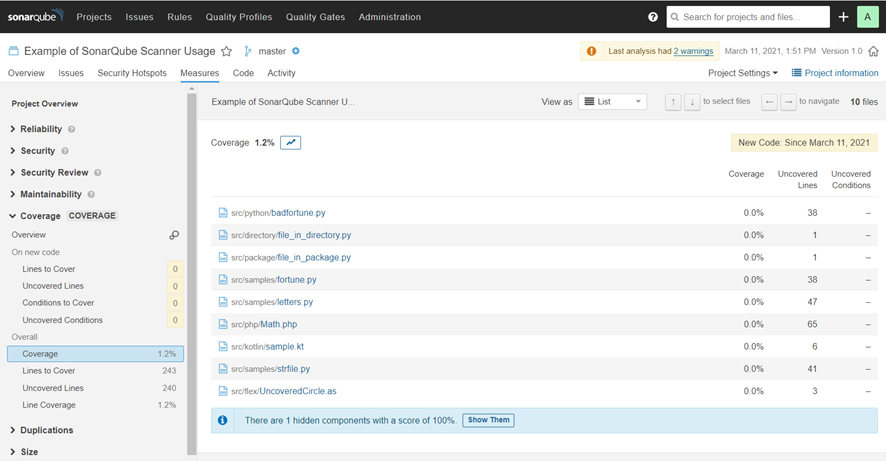Screen dimensions: 886x461
Task: Click file icon for UncoveredCircle.as
Action: [x=223, y=391]
